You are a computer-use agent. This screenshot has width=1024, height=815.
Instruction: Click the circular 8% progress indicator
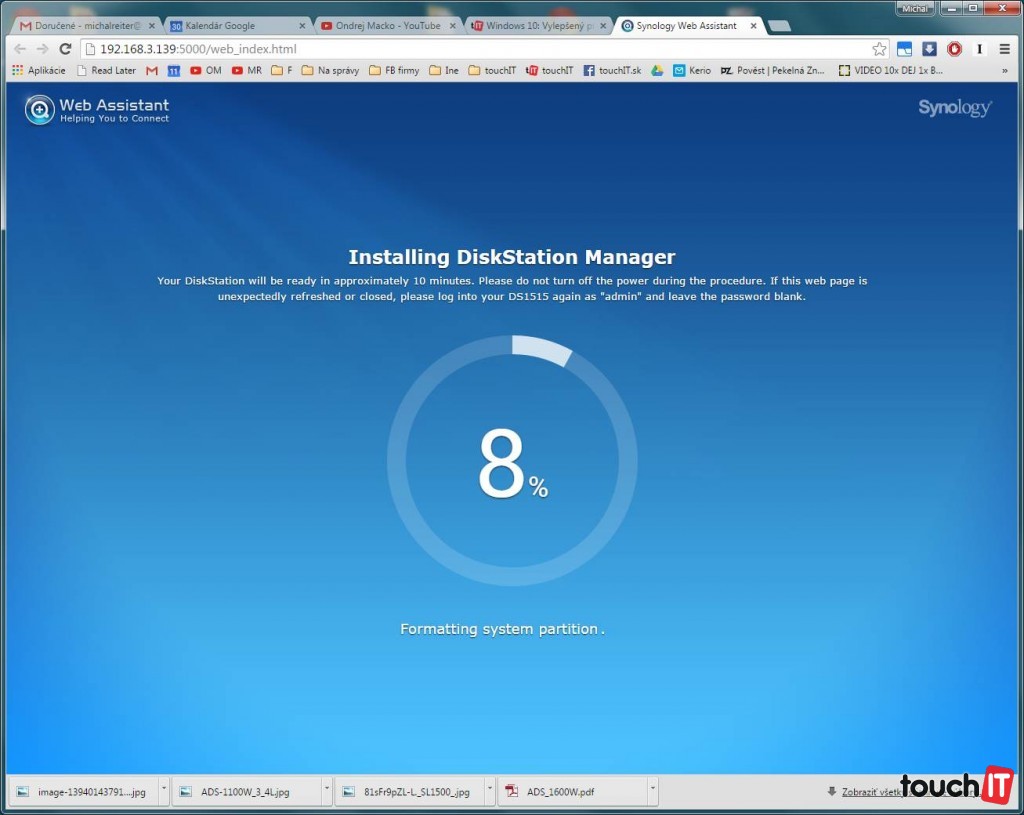tap(512, 460)
